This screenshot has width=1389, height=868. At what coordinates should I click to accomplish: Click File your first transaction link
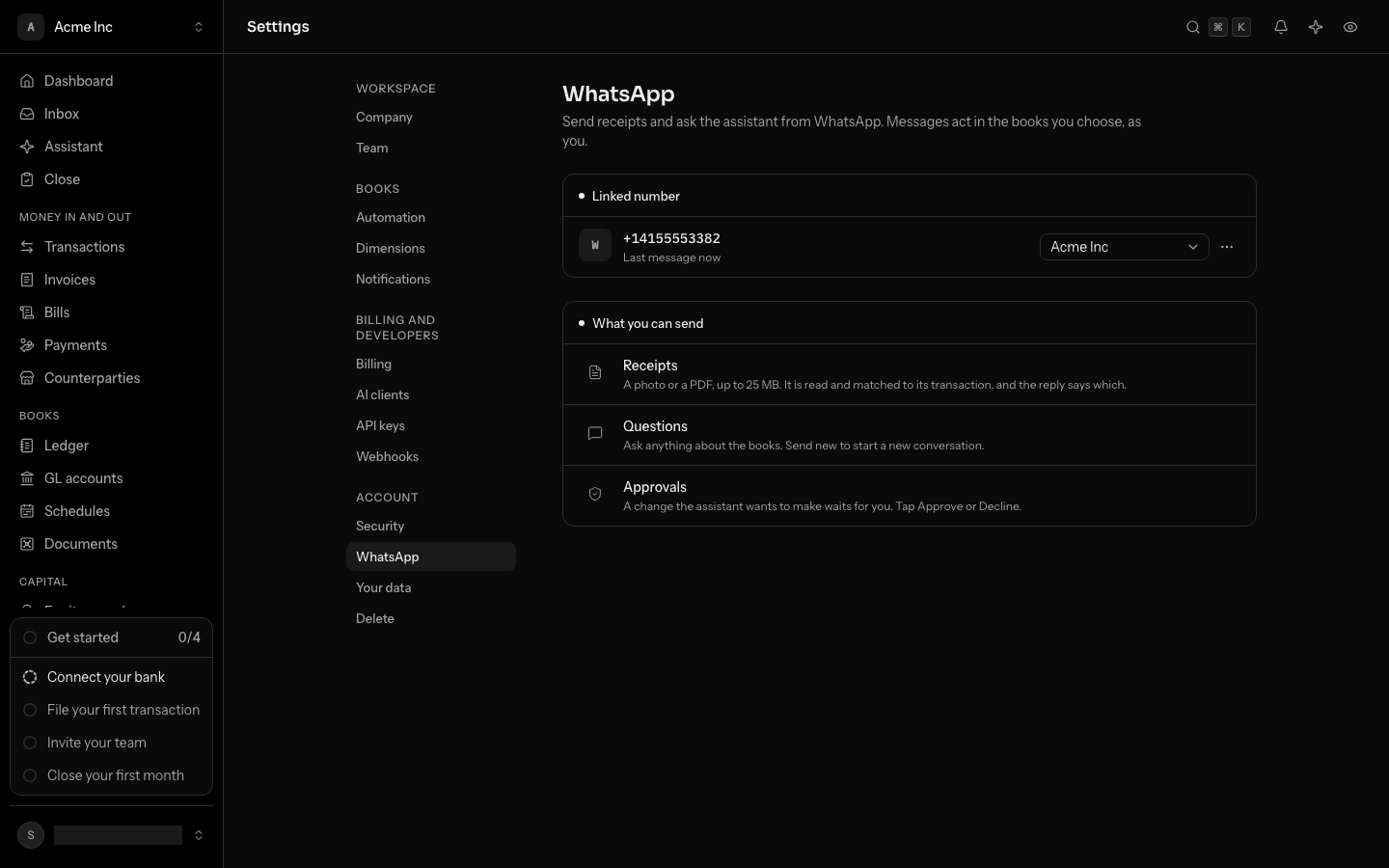pos(123,710)
